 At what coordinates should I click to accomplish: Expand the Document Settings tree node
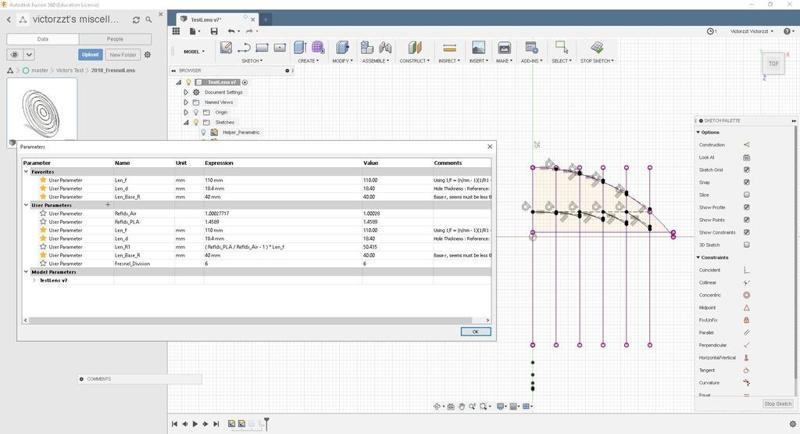click(186, 92)
